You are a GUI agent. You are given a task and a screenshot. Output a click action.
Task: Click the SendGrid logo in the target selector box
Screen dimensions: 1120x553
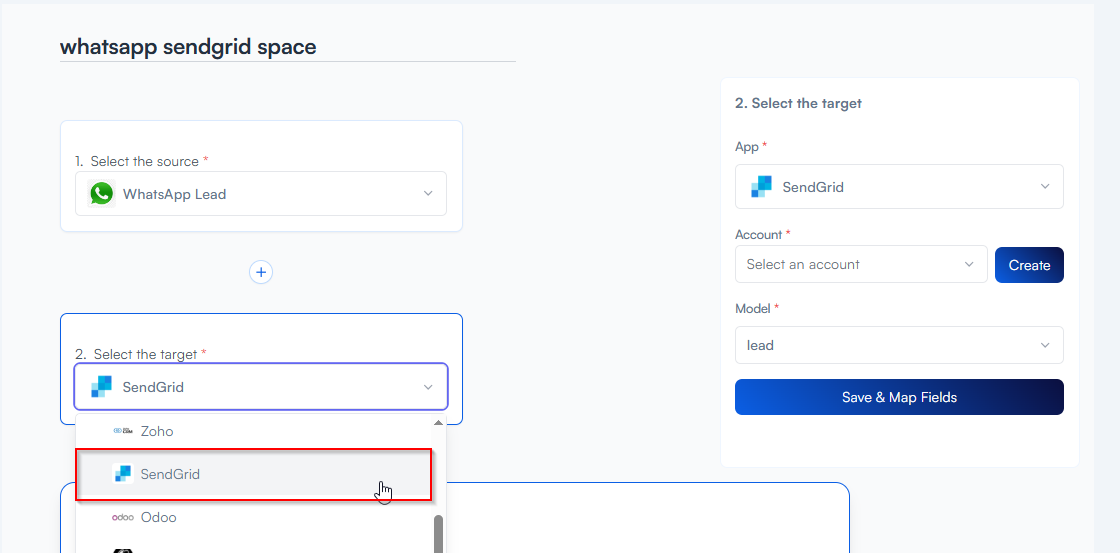pos(101,387)
